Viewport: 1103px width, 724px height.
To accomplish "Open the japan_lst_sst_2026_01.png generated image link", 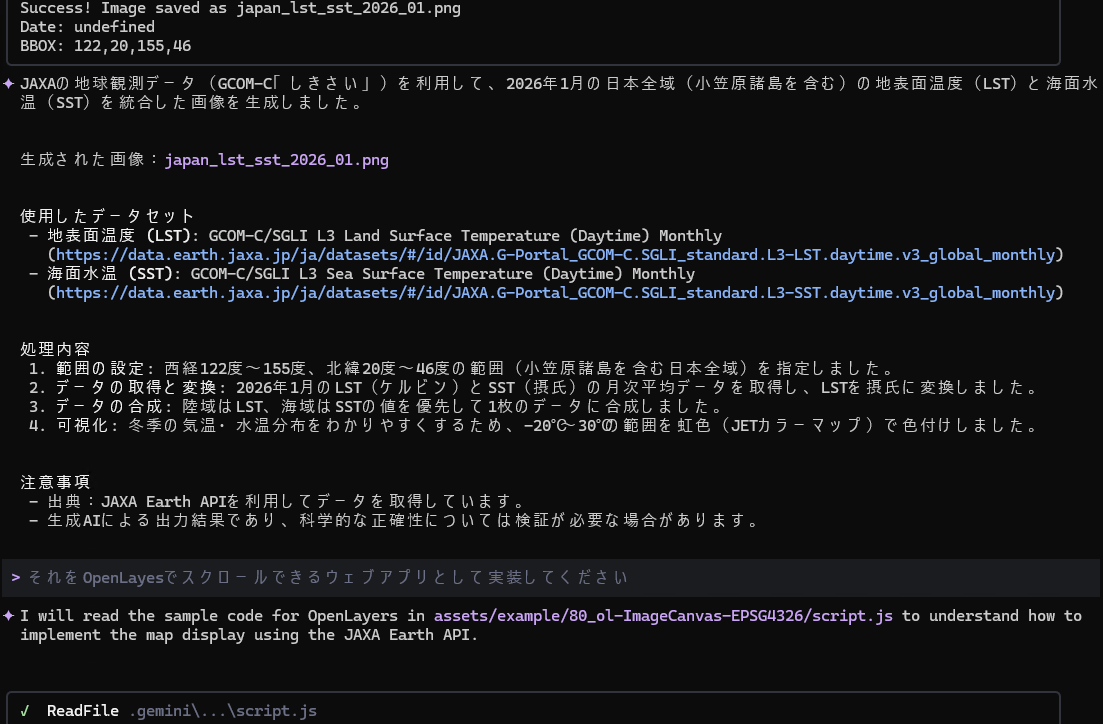I will [x=276, y=160].
